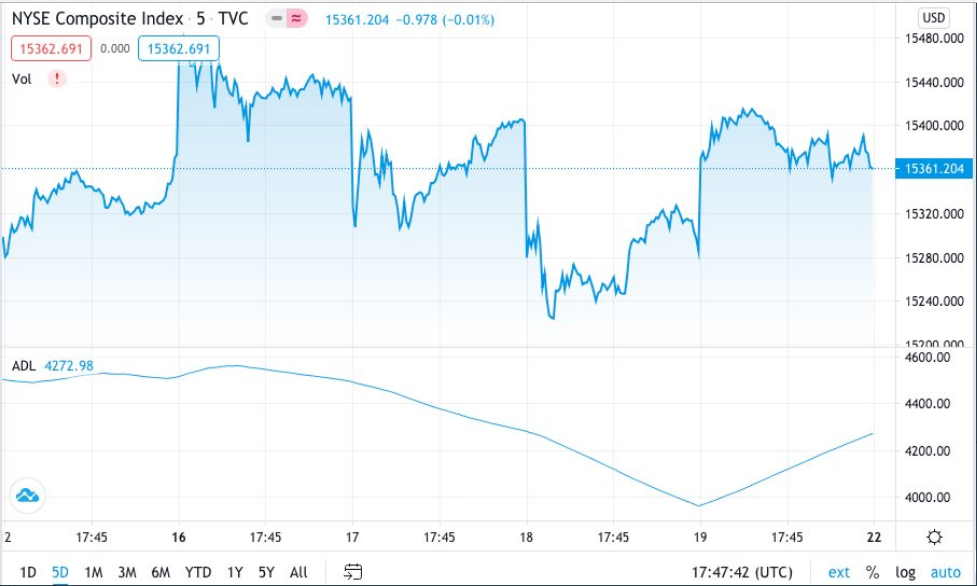Open chart settings gear icon

[934, 537]
